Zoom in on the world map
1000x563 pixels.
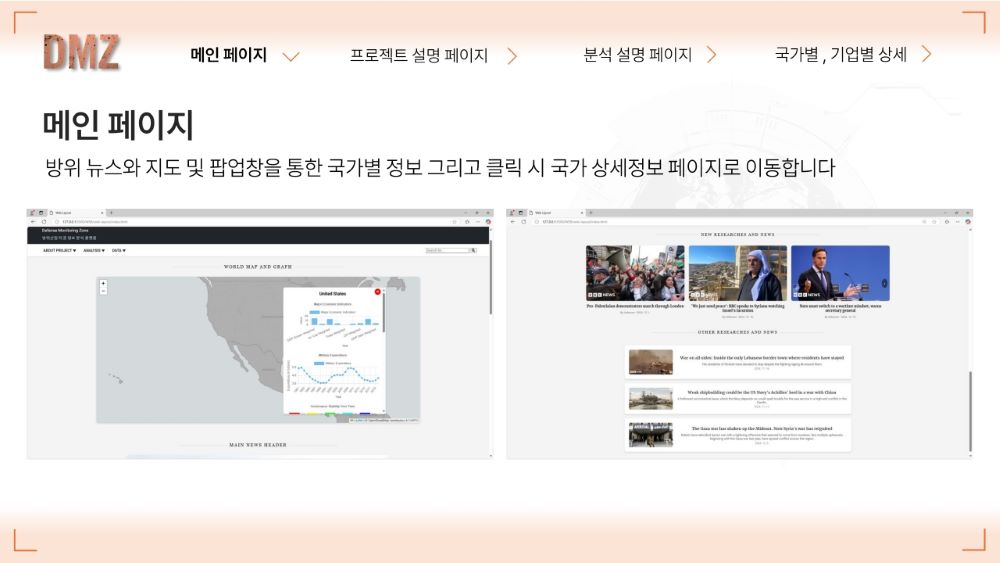103,283
